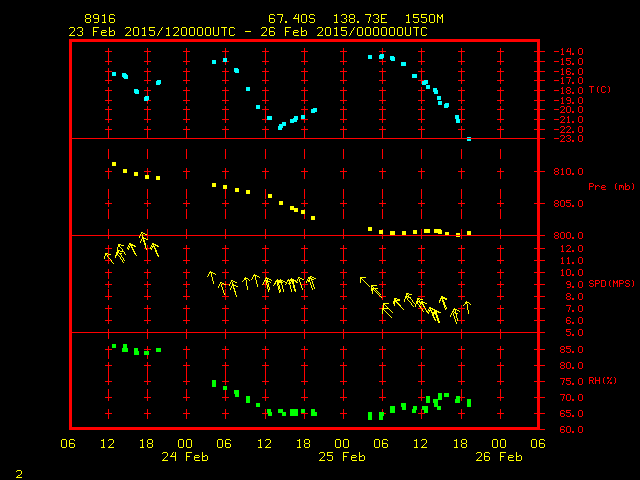Click the end time "26 Feb 2015/000000UTC"

pos(344,32)
